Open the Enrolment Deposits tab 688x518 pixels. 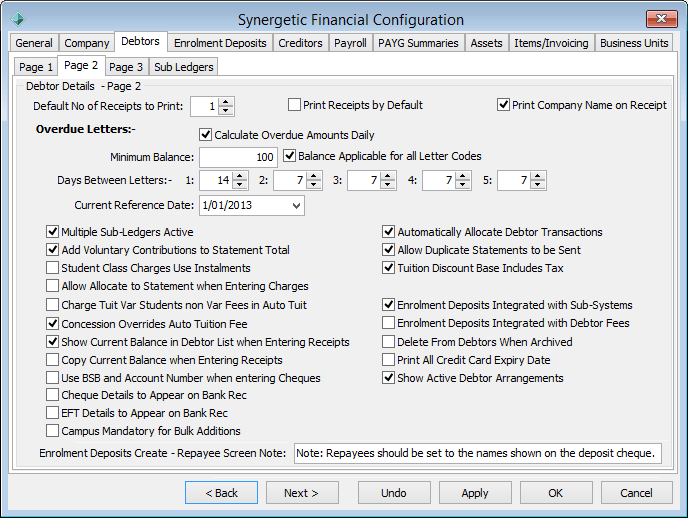pyautogui.click(x=220, y=43)
